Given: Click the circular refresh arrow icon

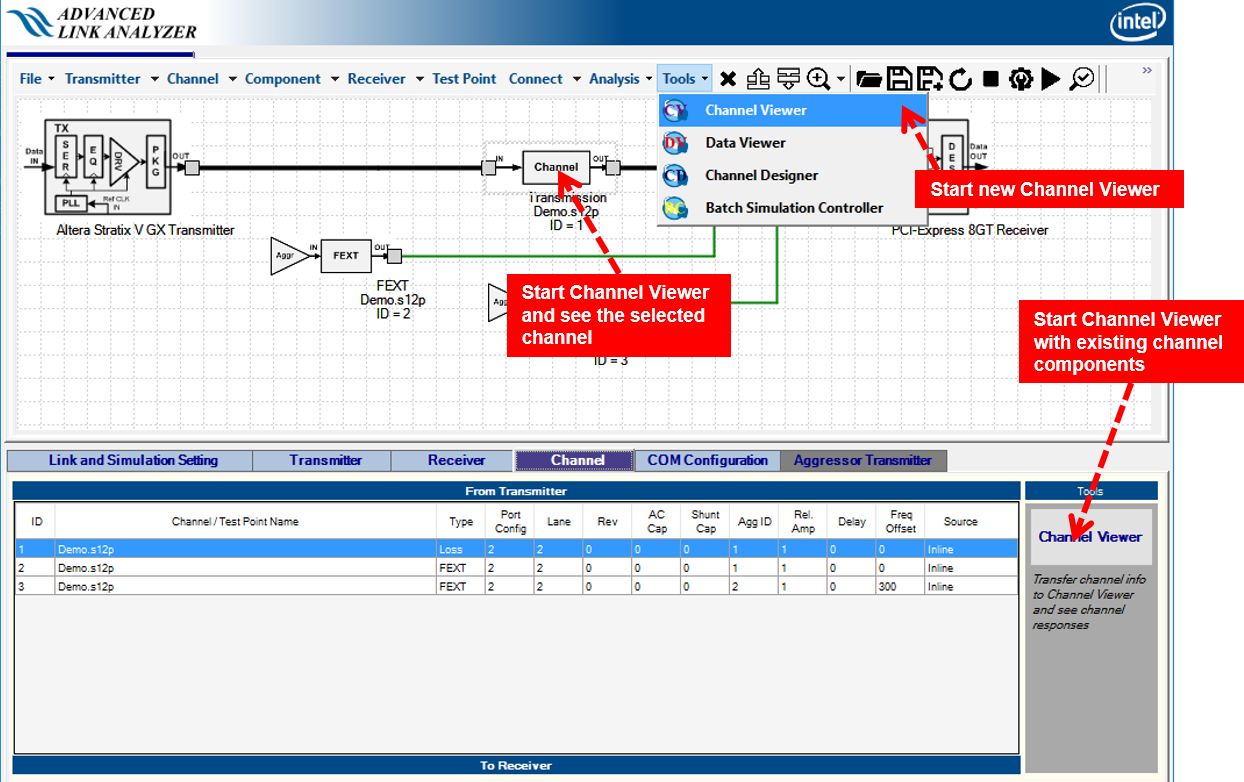Looking at the screenshot, I should click(x=961, y=79).
